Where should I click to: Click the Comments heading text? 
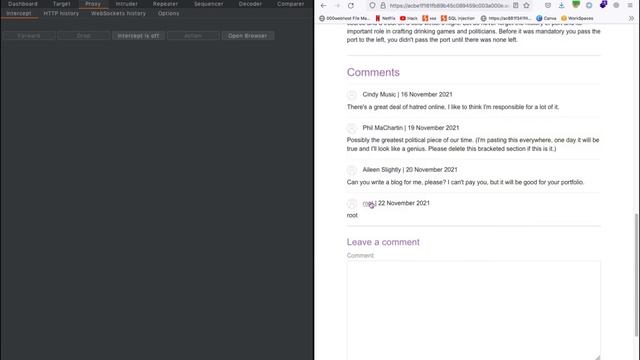(373, 72)
